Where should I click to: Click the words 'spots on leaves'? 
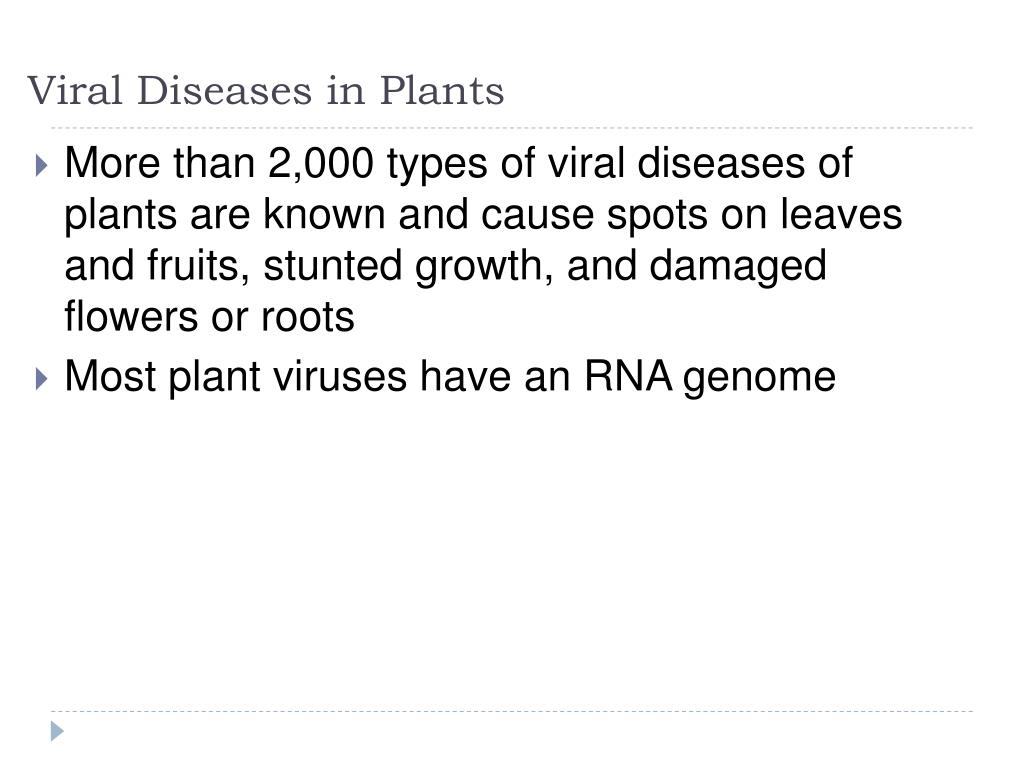click(x=754, y=216)
